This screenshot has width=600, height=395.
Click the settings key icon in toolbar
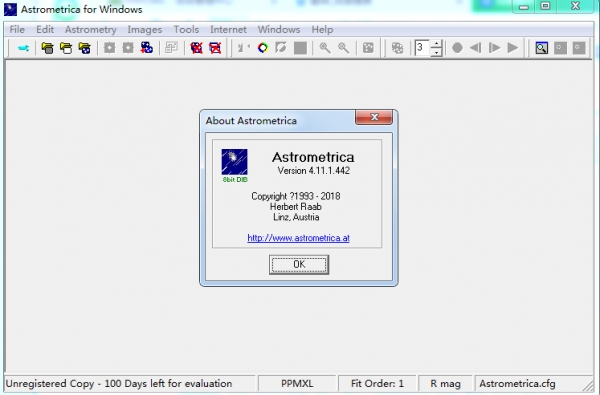[x=23, y=48]
